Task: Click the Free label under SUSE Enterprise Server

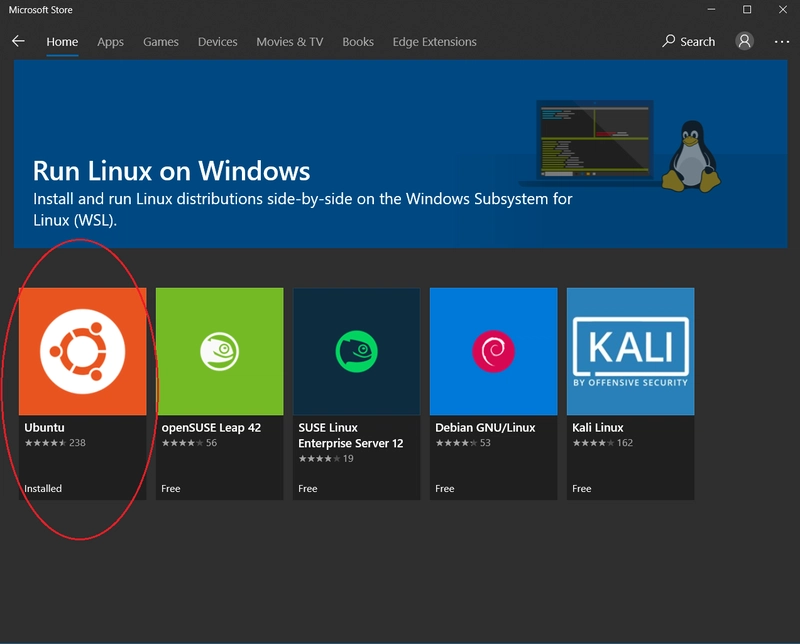Action: point(308,488)
